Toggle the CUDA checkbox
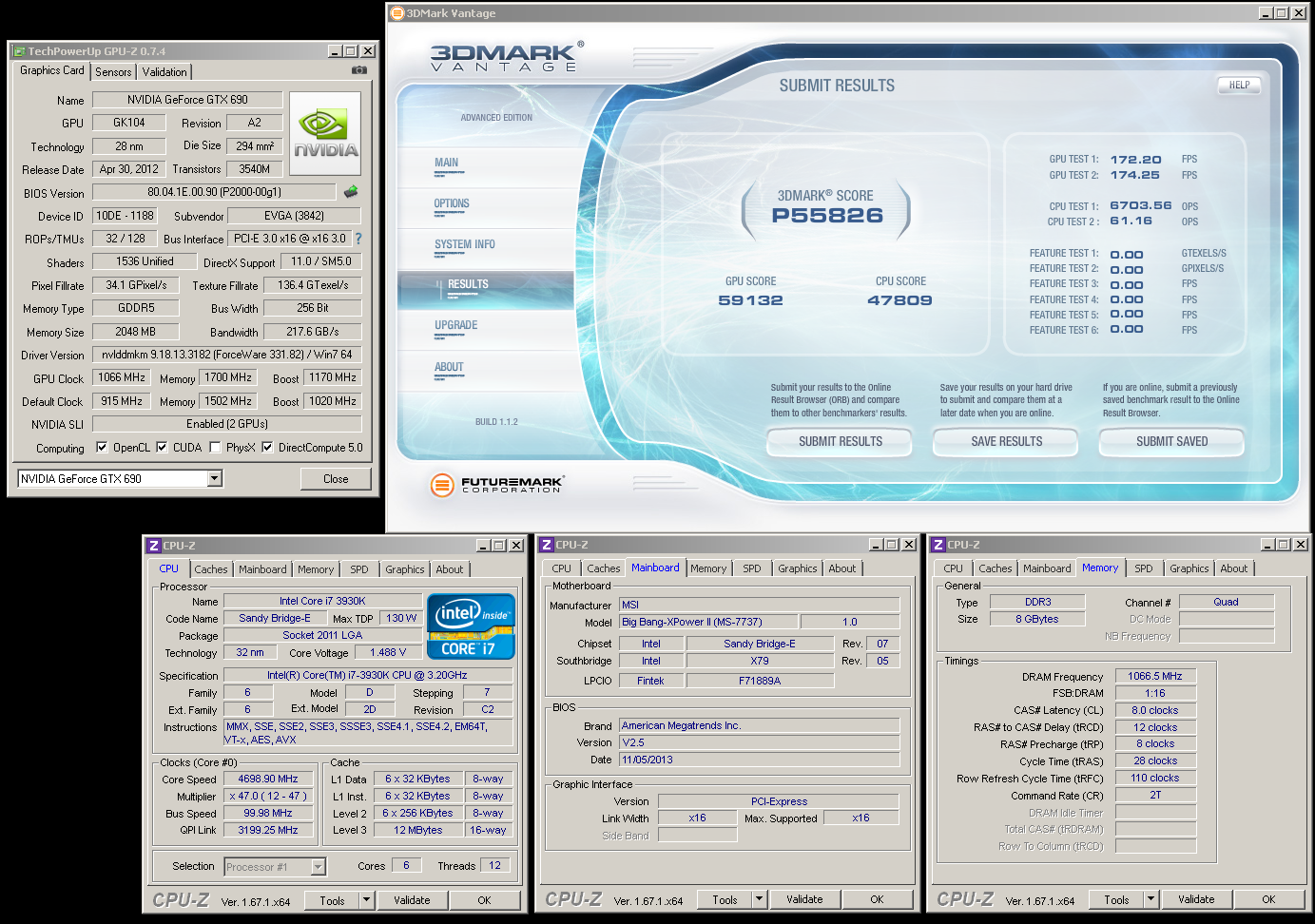Image resolution: width=1315 pixels, height=924 pixels. [162, 447]
